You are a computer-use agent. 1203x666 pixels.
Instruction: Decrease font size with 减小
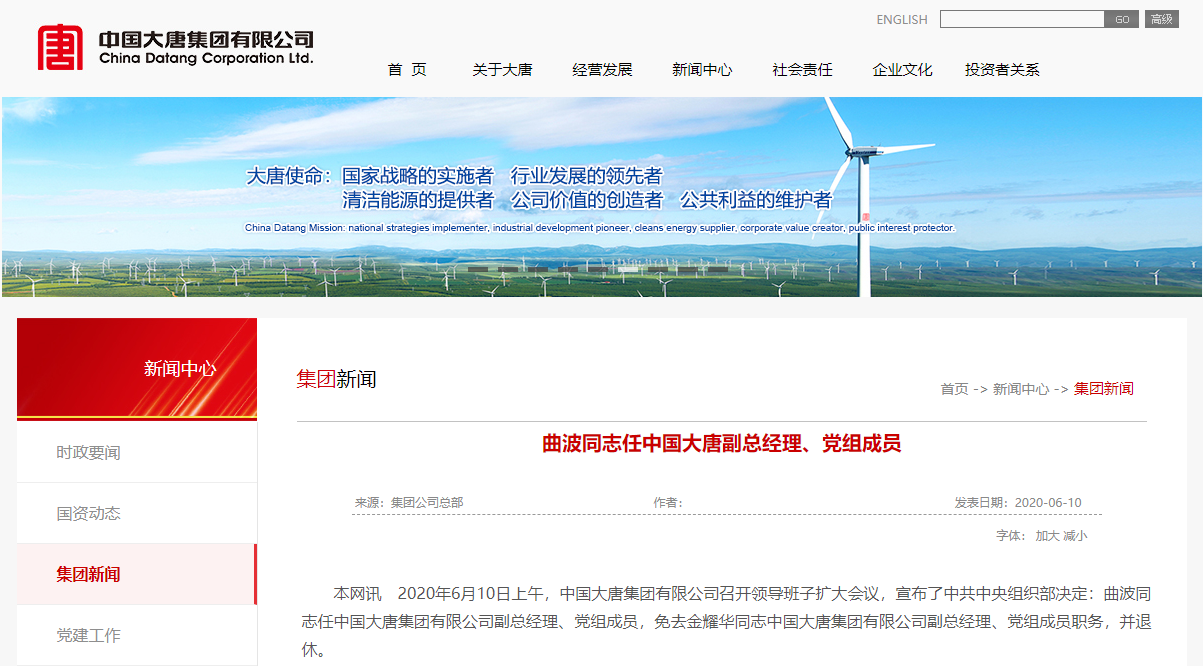point(1075,536)
